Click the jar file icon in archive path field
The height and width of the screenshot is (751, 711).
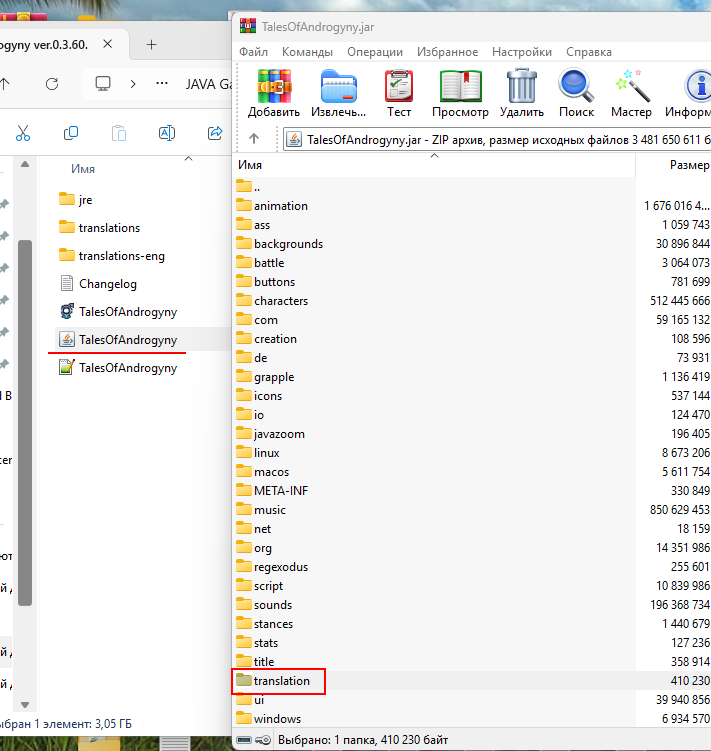[294, 139]
